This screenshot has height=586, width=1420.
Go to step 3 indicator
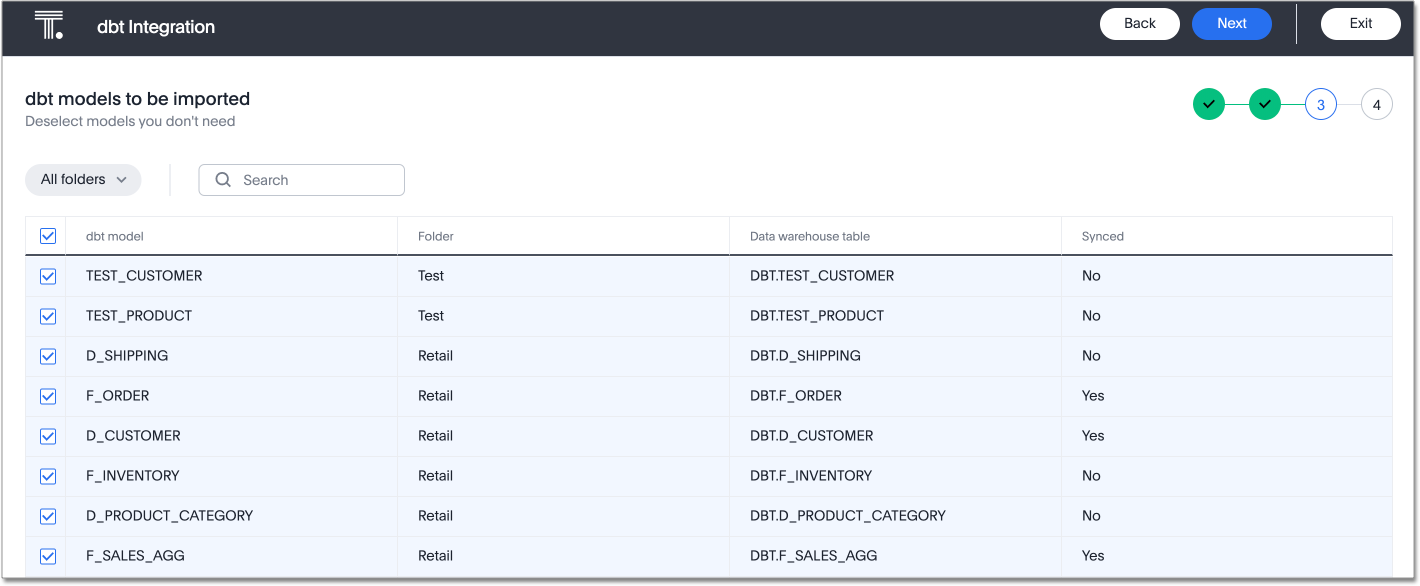click(x=1320, y=104)
